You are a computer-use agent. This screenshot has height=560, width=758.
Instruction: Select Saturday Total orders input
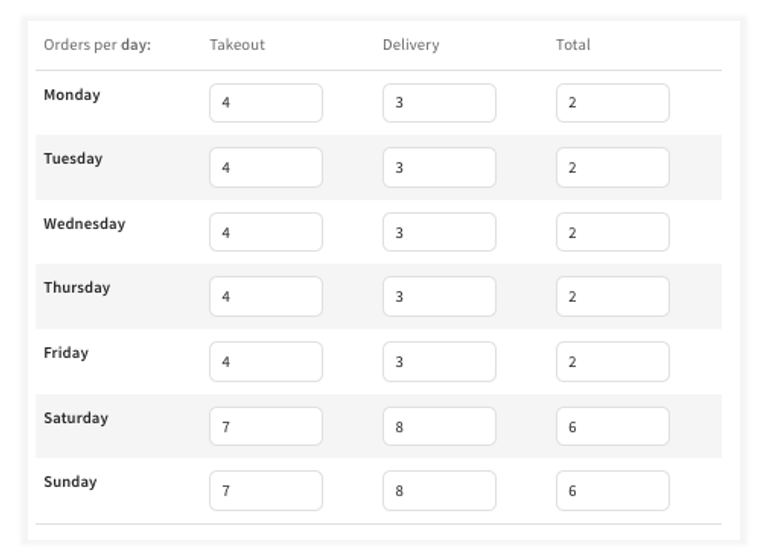point(612,426)
